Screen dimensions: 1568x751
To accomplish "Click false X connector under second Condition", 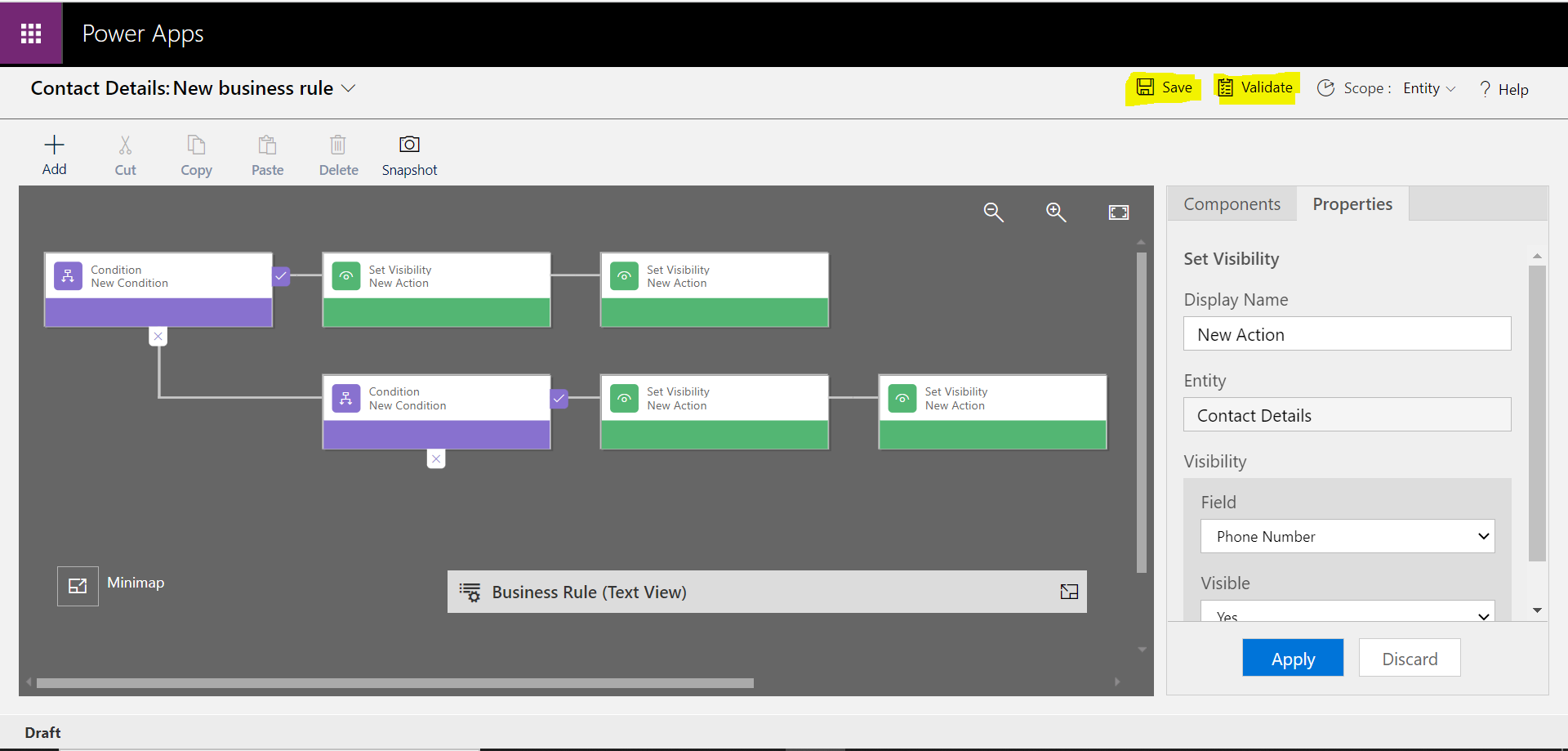I will click(x=436, y=458).
